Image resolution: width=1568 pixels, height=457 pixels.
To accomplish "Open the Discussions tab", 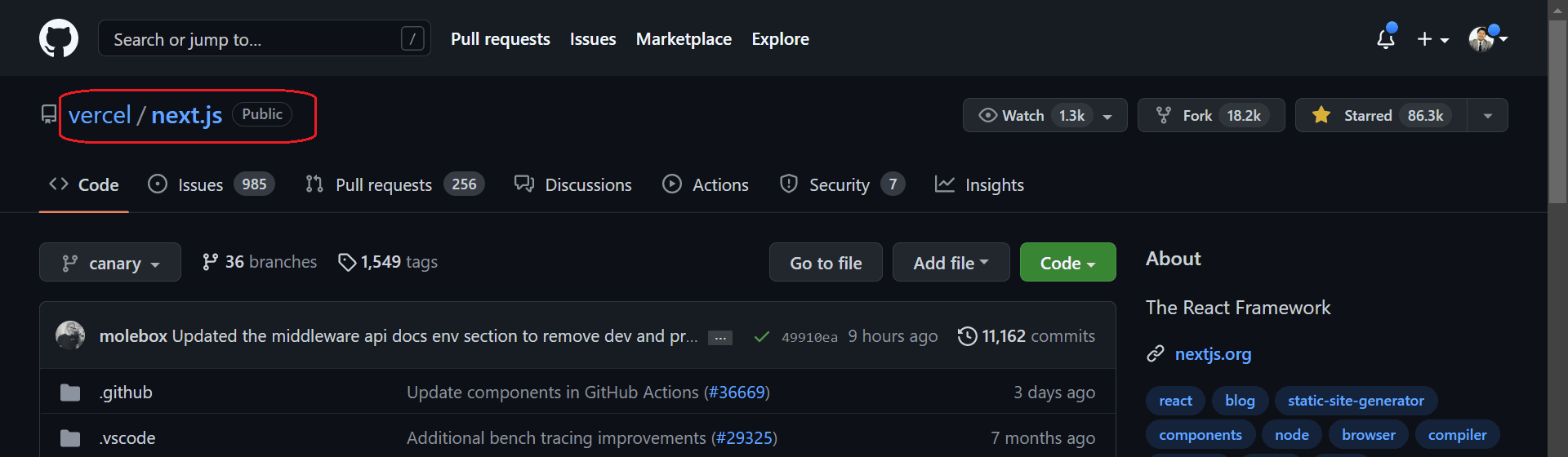I will [572, 185].
